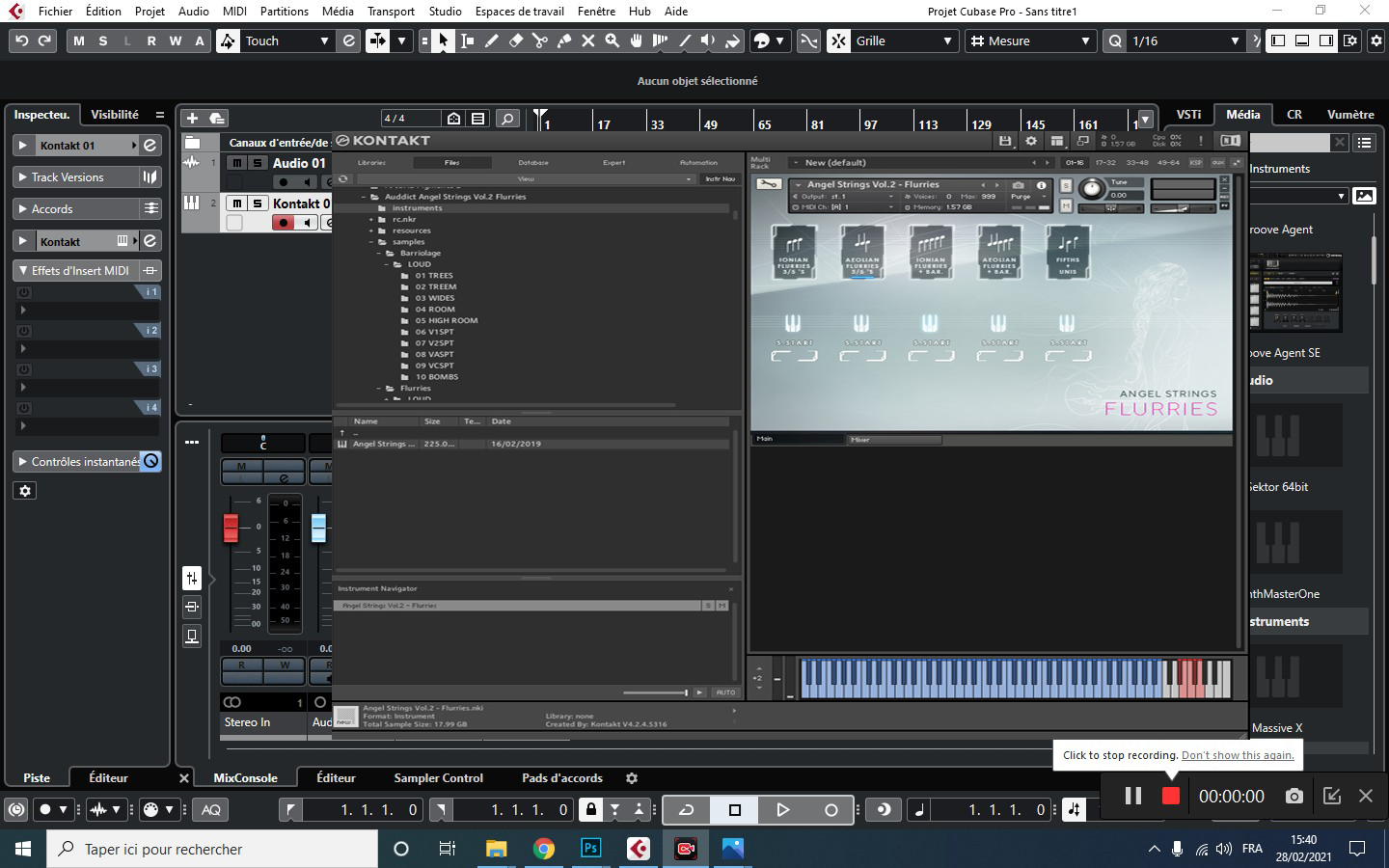1389x868 pixels.
Task: Expand the Track Versions inspector section
Action: [x=23, y=177]
